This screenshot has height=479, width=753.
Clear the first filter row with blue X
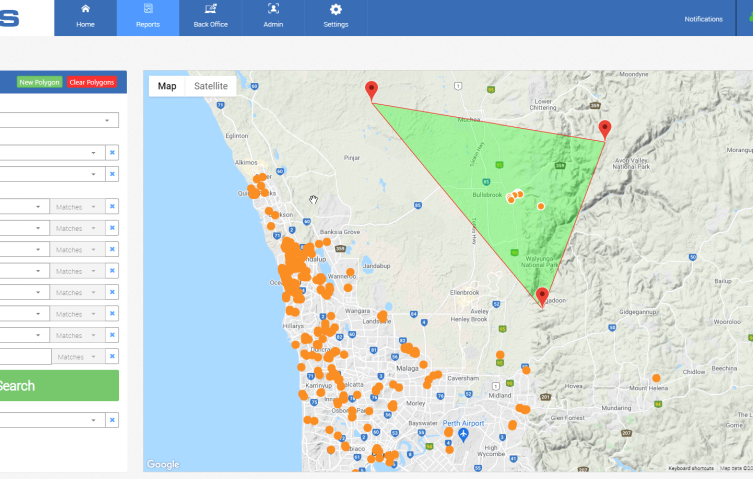(112, 153)
